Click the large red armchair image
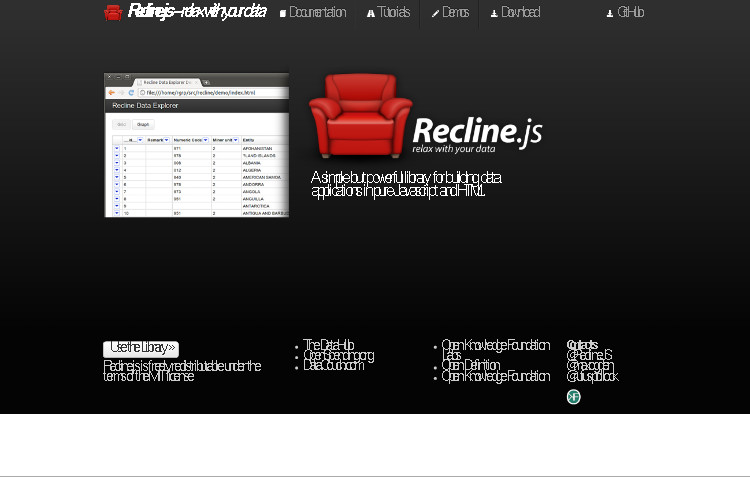This screenshot has width=750, height=477. pos(360,115)
